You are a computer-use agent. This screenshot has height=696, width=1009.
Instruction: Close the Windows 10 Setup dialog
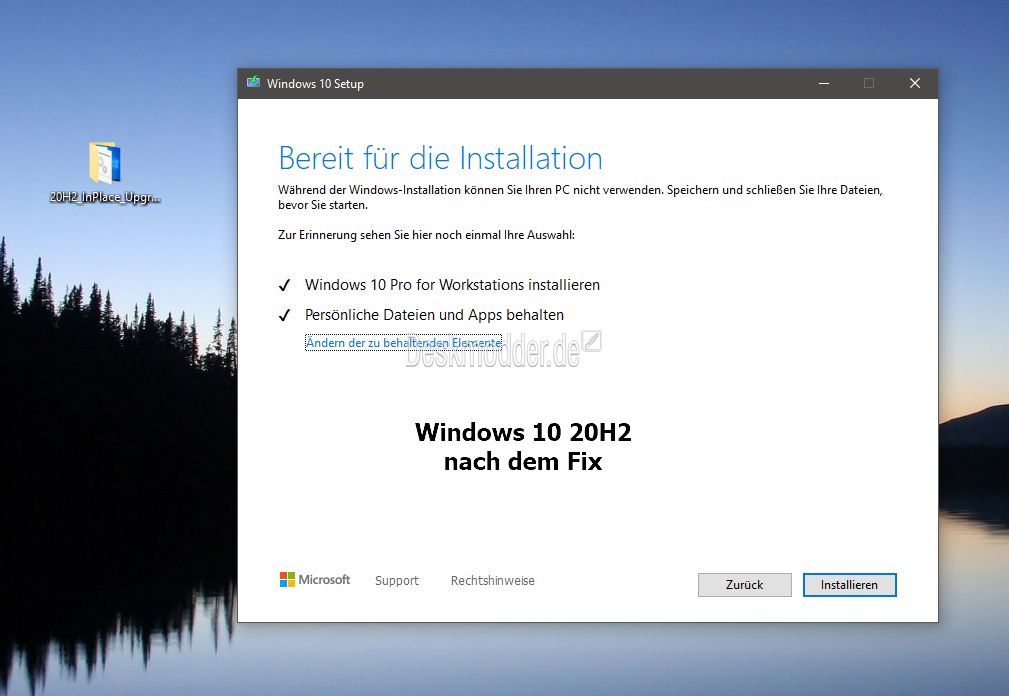914,83
